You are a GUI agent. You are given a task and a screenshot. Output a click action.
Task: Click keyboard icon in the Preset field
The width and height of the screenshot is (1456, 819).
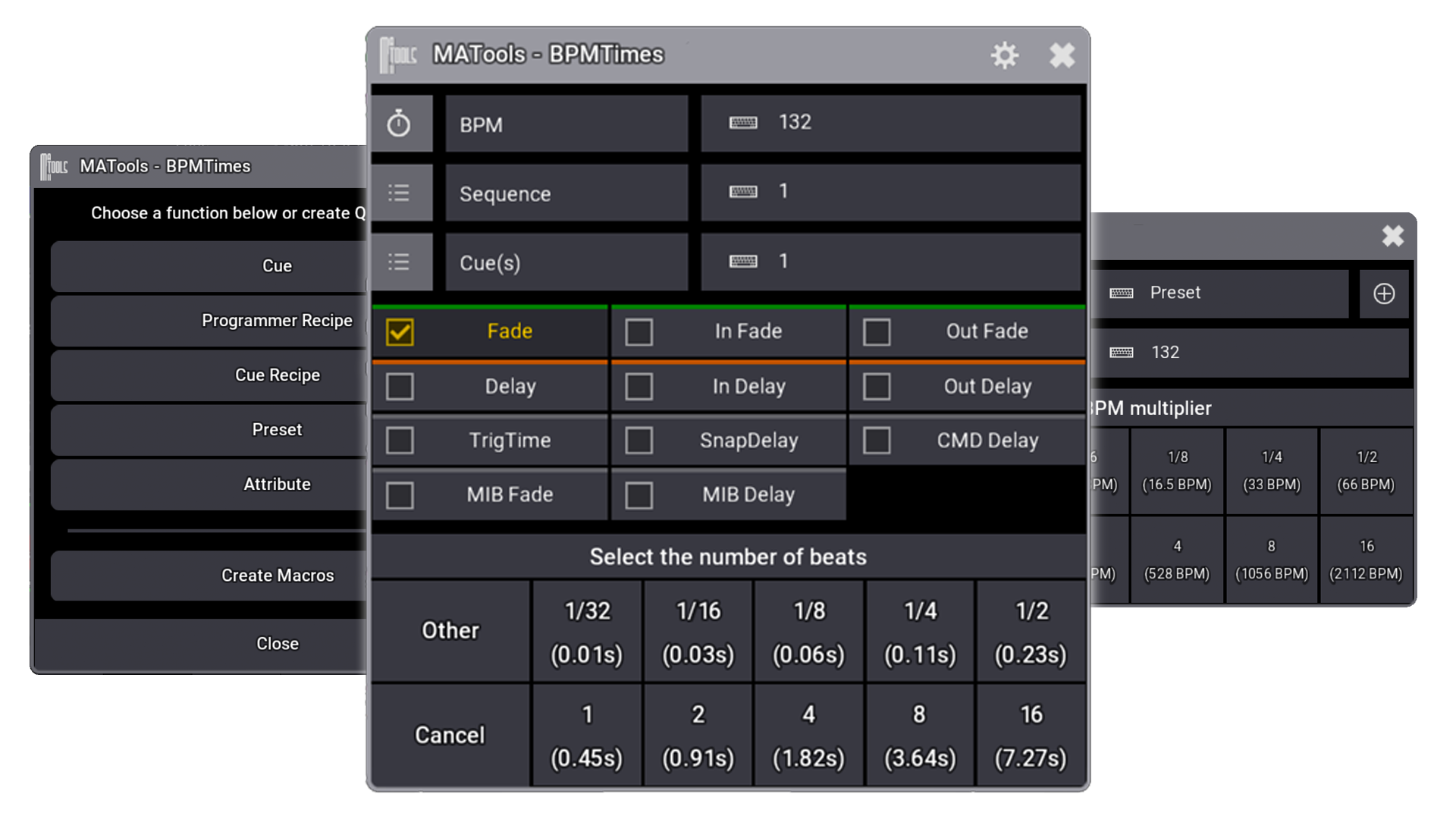(x=1122, y=293)
